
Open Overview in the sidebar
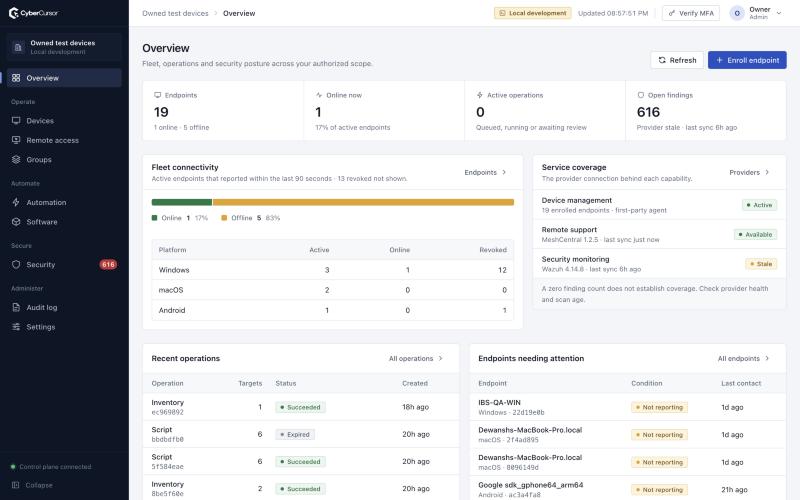(64, 78)
